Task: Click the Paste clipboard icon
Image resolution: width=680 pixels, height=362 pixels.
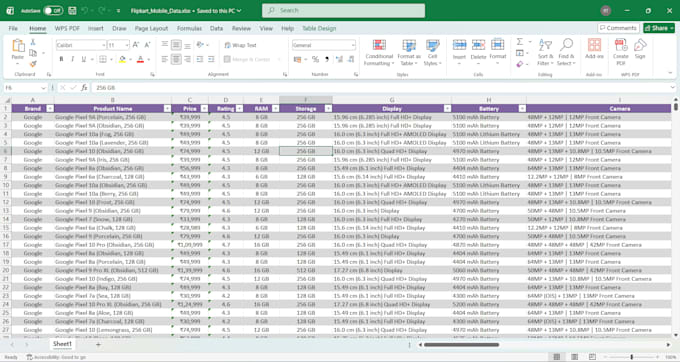Action: (x=18, y=45)
